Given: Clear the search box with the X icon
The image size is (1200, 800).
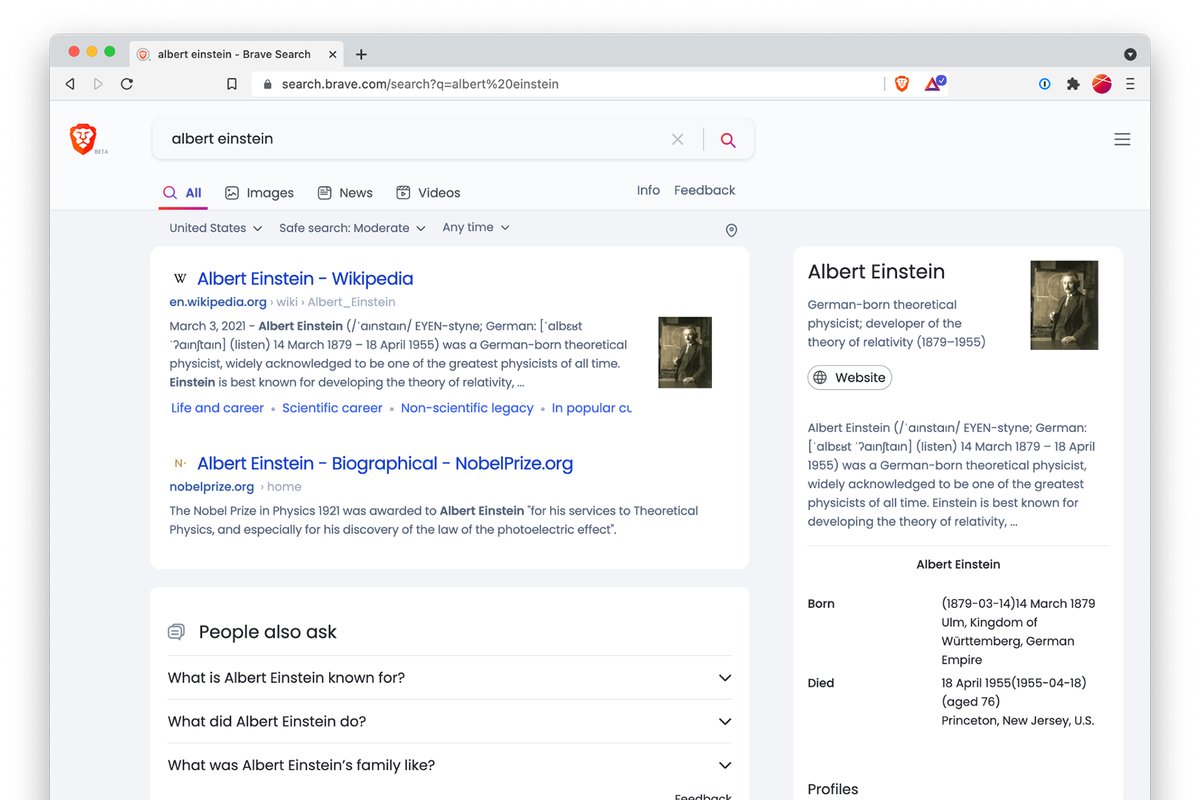Looking at the screenshot, I should coord(677,139).
